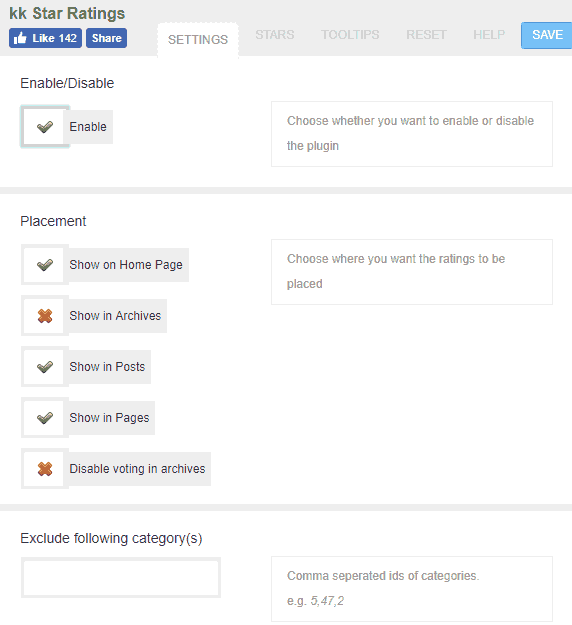Click the Enable label text

tap(88, 127)
